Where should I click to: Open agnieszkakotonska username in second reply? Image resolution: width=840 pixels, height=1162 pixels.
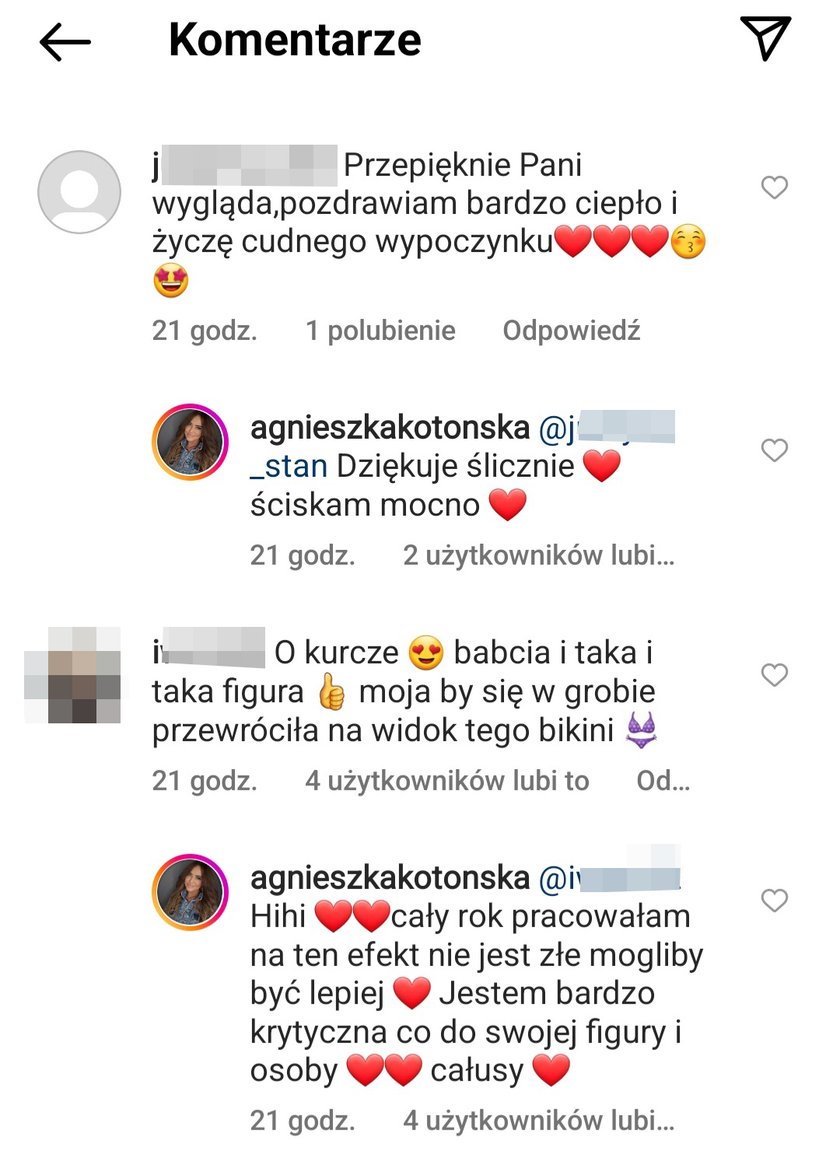390,878
